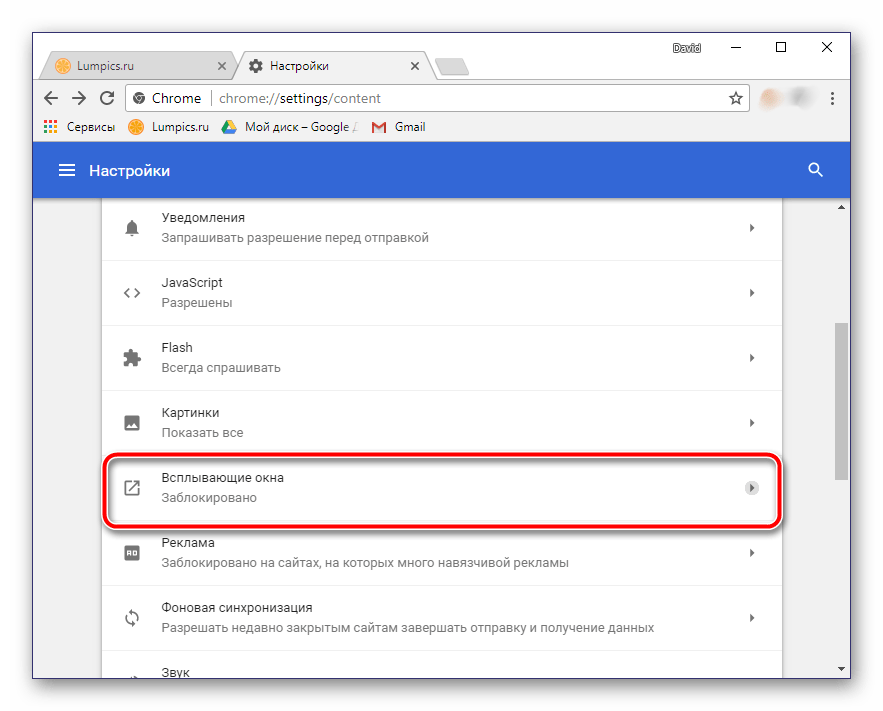Search settings with the magnifier icon
Screen dimensions: 883x711
click(x=815, y=169)
